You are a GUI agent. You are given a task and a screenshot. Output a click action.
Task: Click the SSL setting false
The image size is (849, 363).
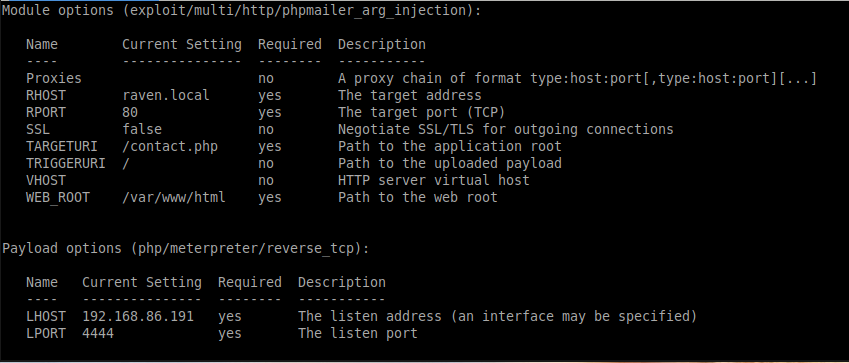tap(142, 129)
